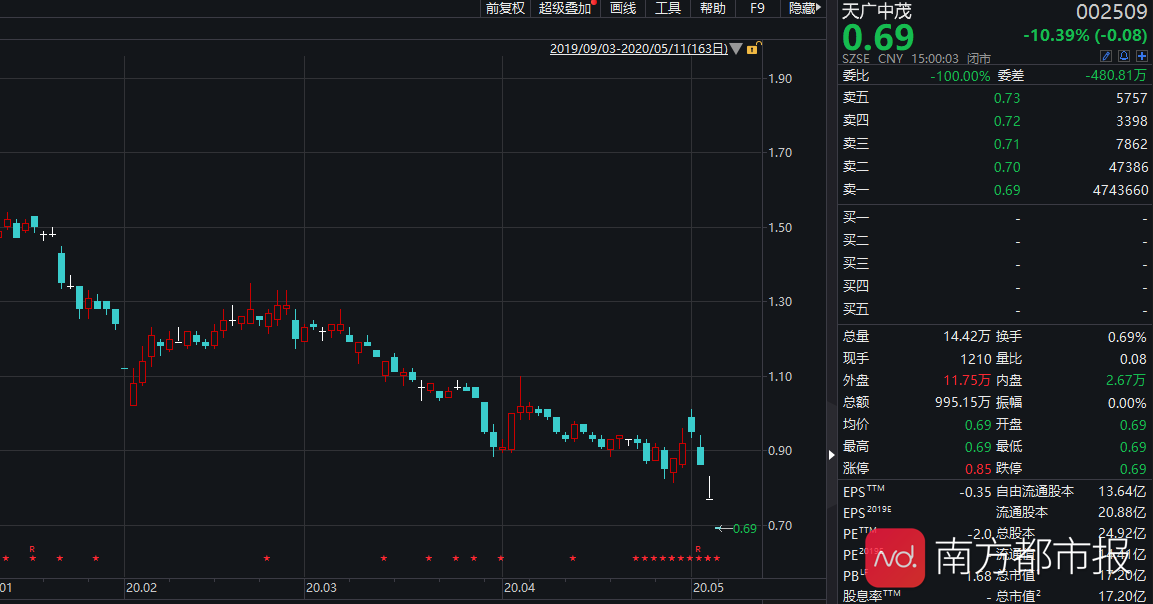
Task: Expand the 隐藏 panel arrow
Action: [x=805, y=8]
